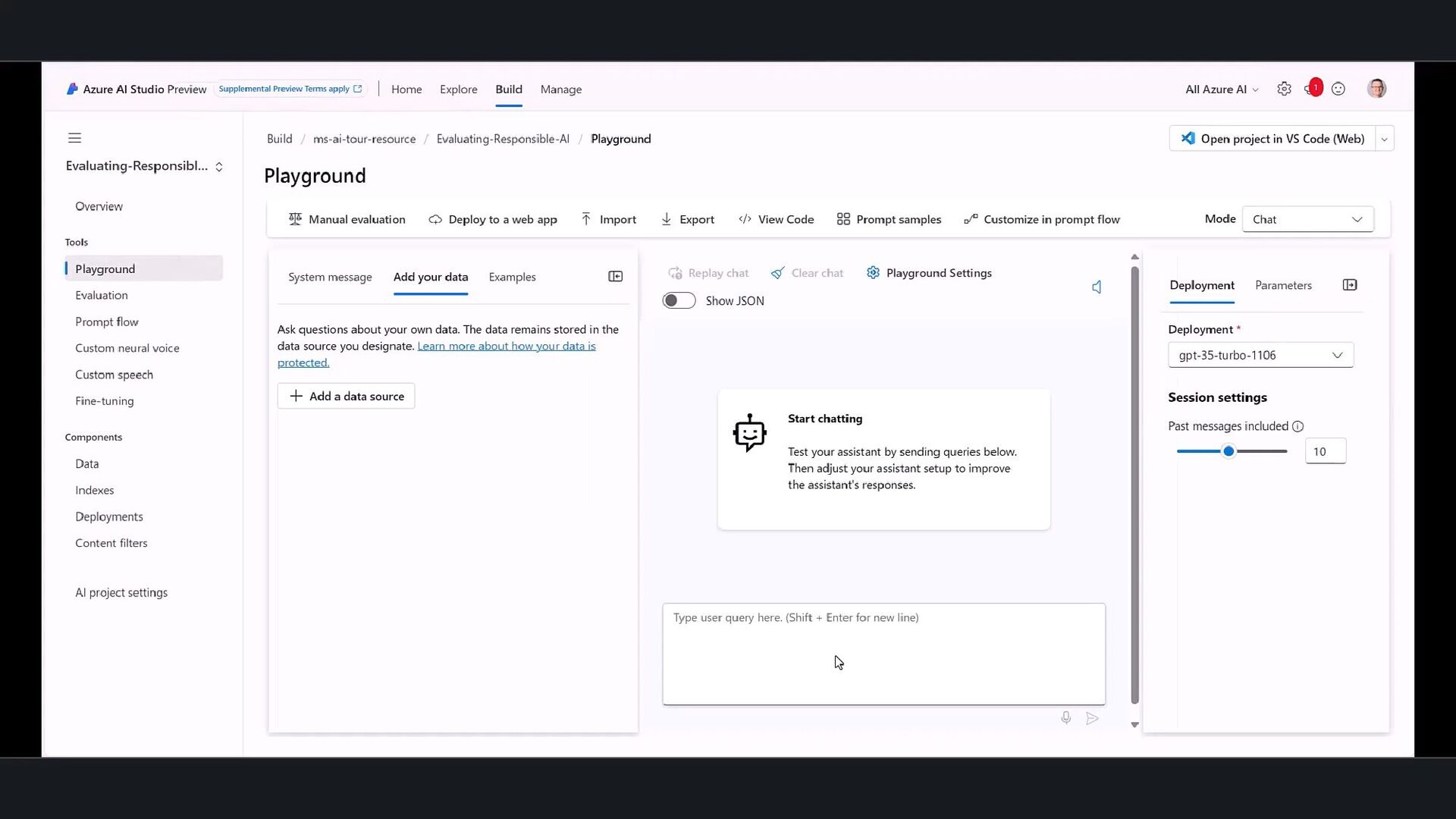Open Playground Settings
Screen dimensions: 1456x819
(929, 273)
